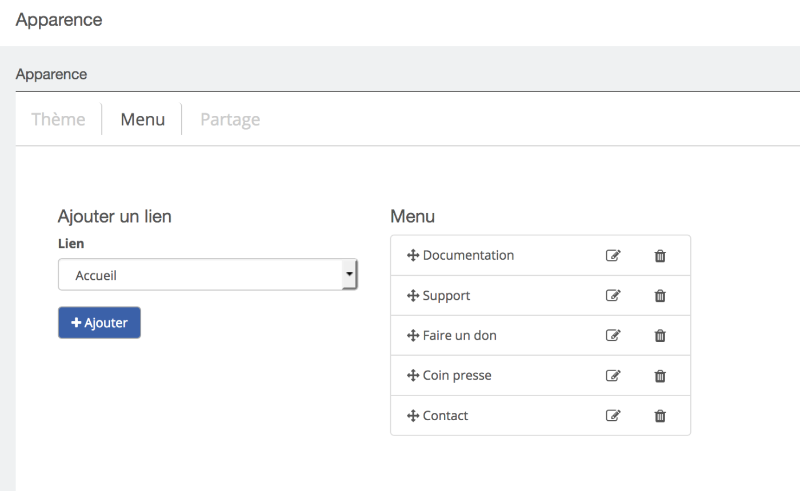
Task: Edit the Support menu entry
Action: [613, 296]
